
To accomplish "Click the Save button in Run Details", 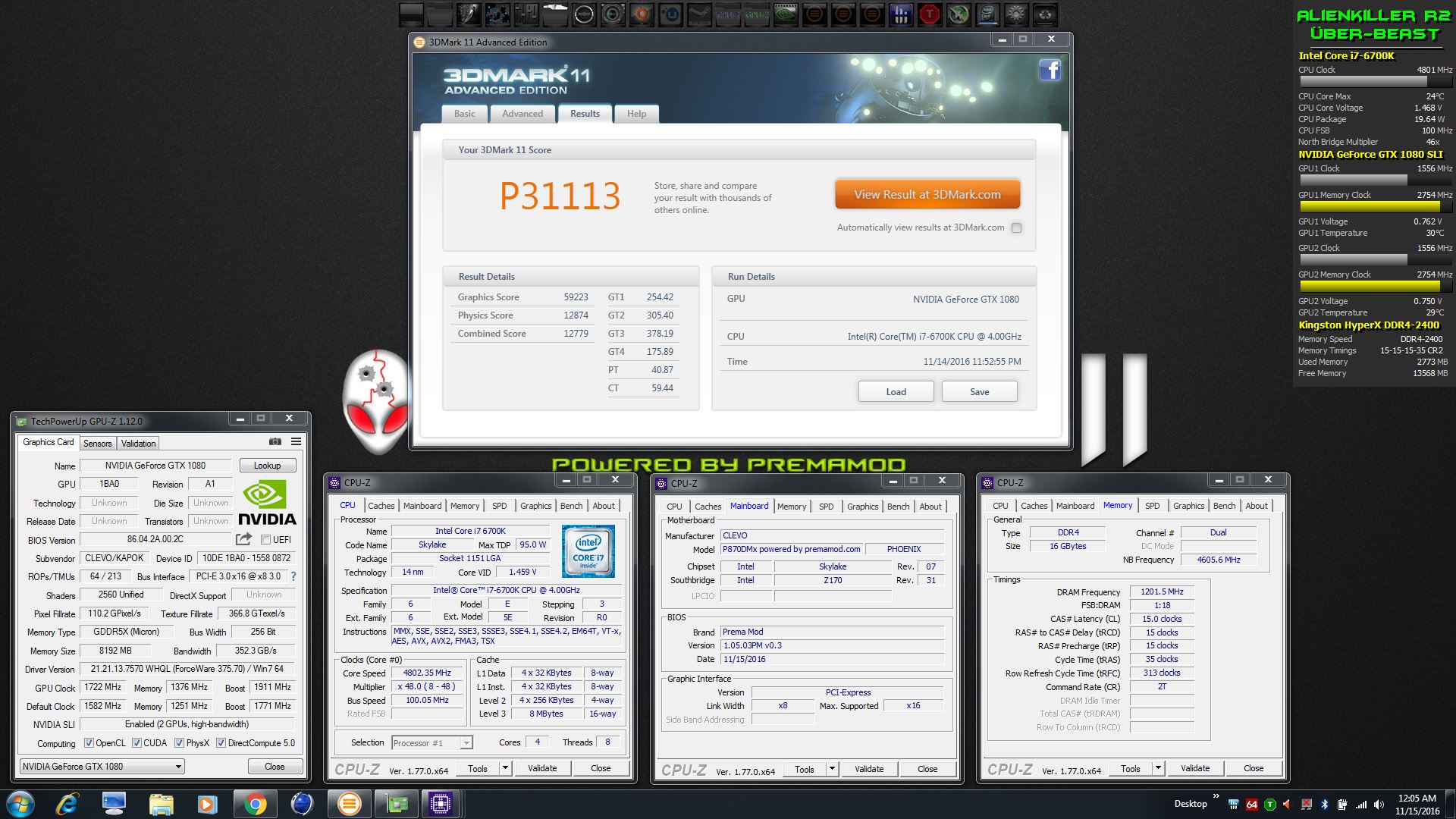I will pos(980,392).
